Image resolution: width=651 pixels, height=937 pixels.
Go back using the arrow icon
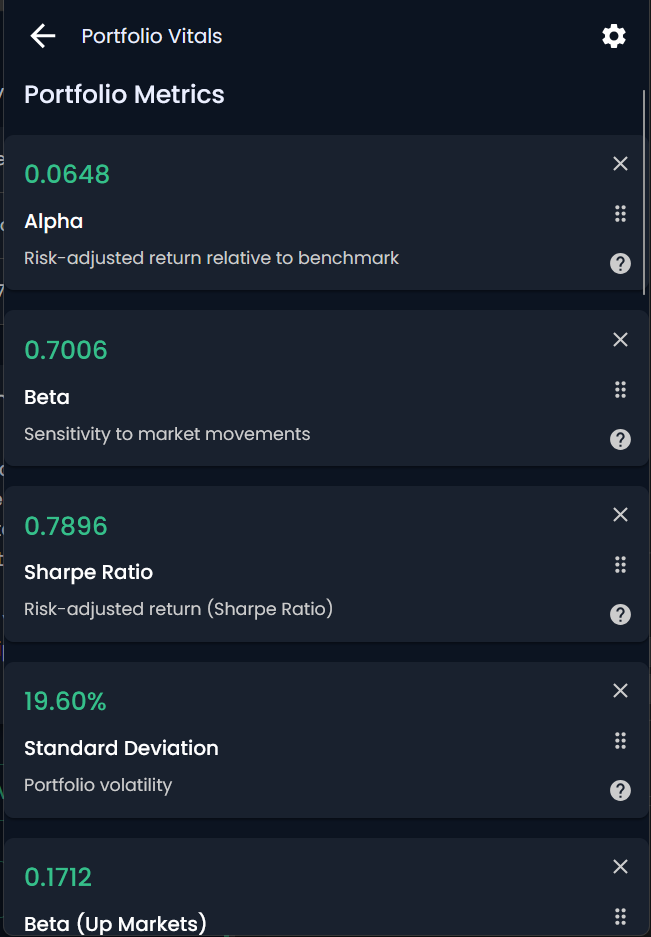(43, 36)
